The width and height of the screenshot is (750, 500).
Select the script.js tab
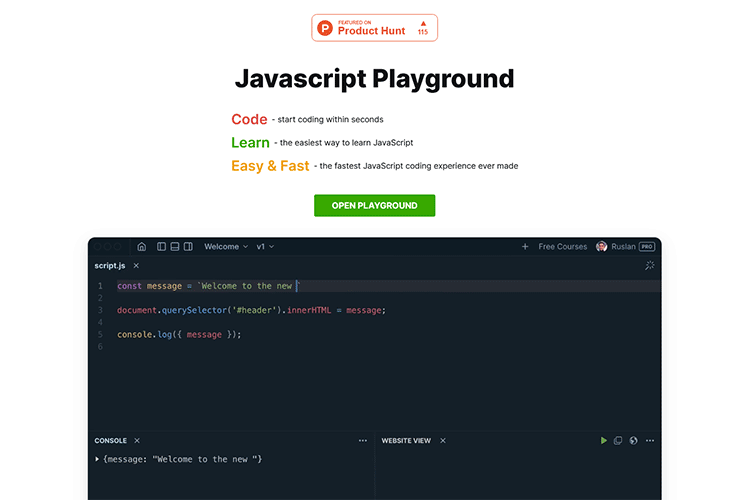(x=110, y=266)
